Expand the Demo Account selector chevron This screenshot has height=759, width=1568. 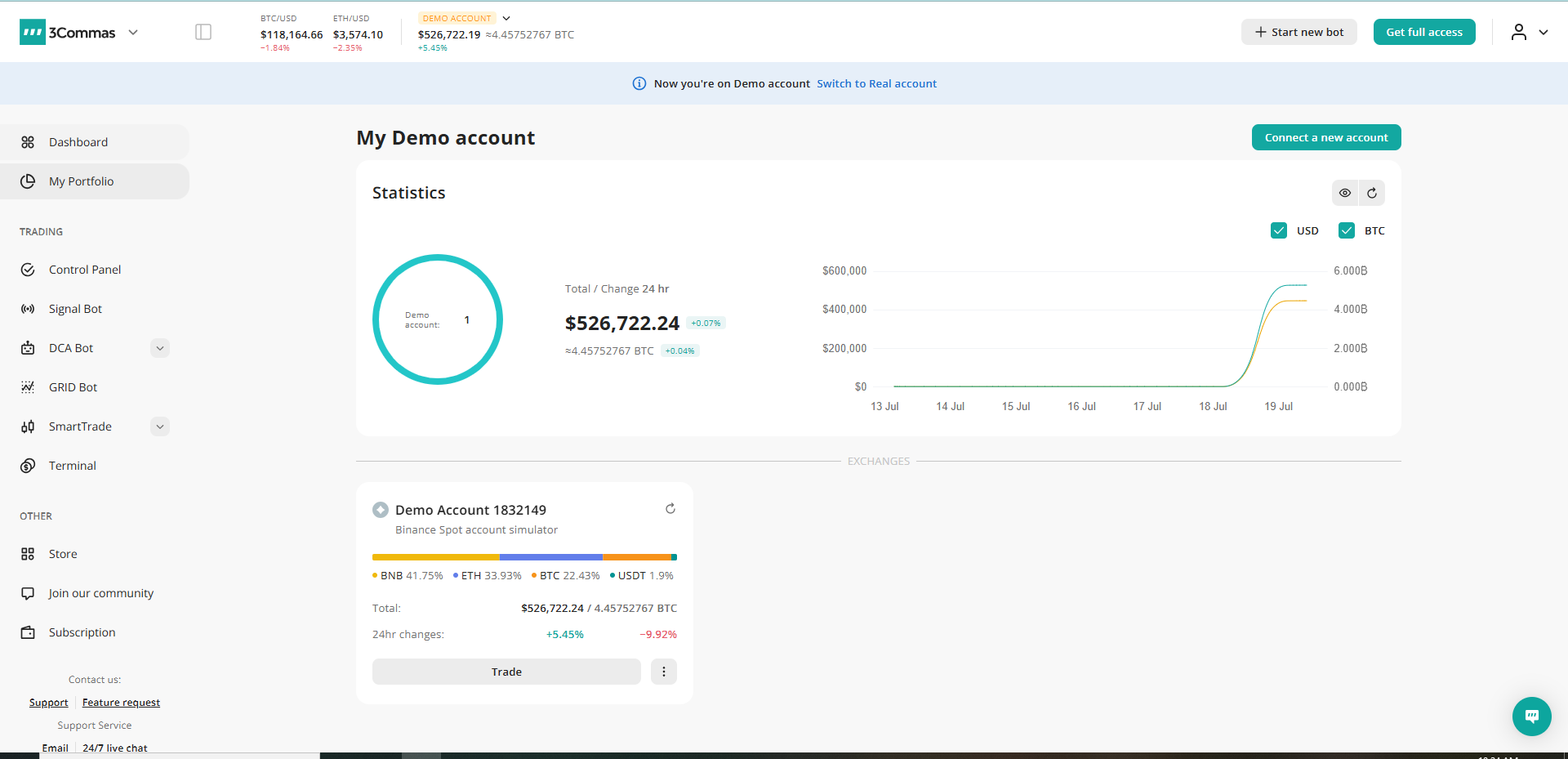coord(506,18)
